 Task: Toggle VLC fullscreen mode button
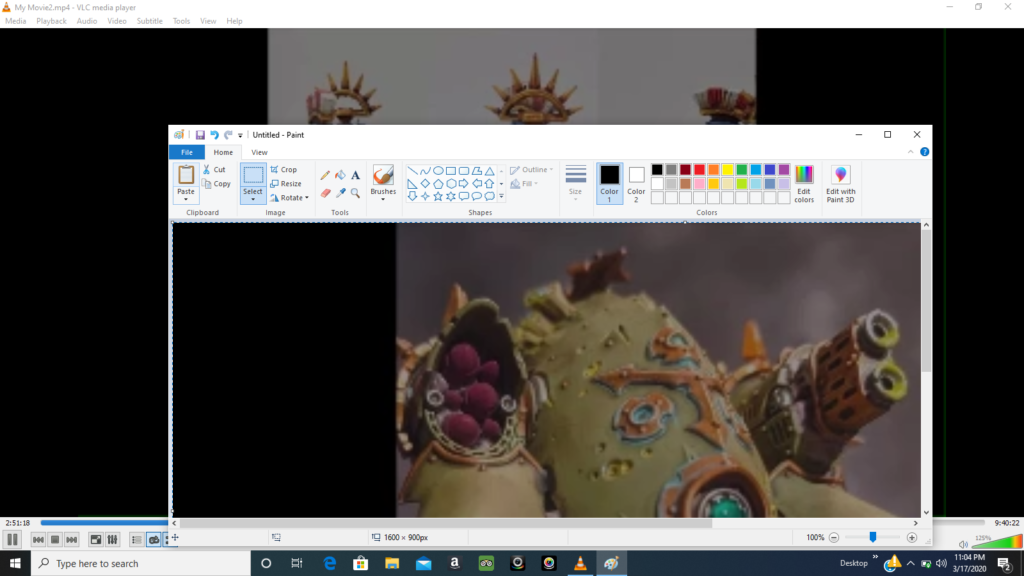[x=95, y=539]
